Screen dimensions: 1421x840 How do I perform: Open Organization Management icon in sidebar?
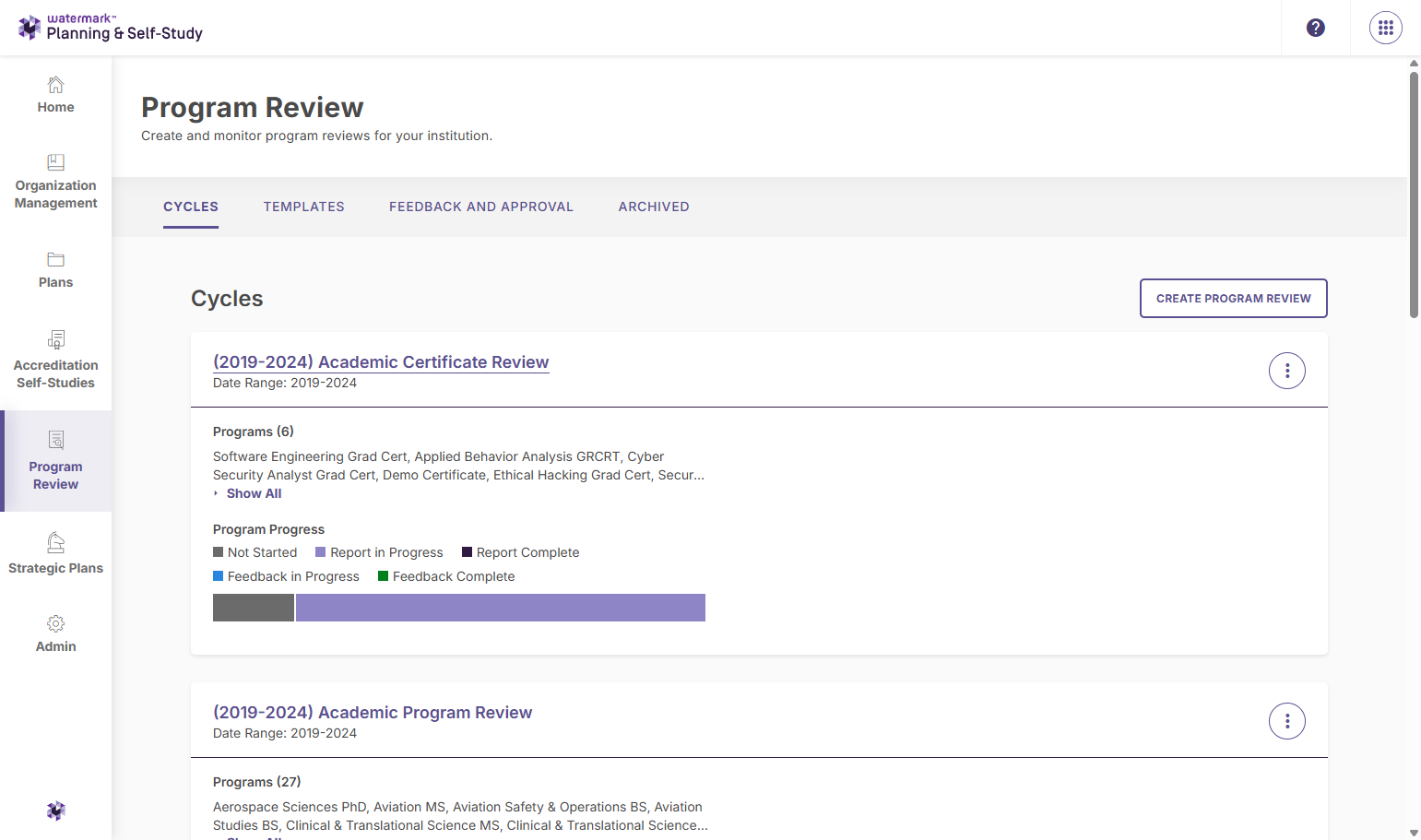[x=55, y=162]
